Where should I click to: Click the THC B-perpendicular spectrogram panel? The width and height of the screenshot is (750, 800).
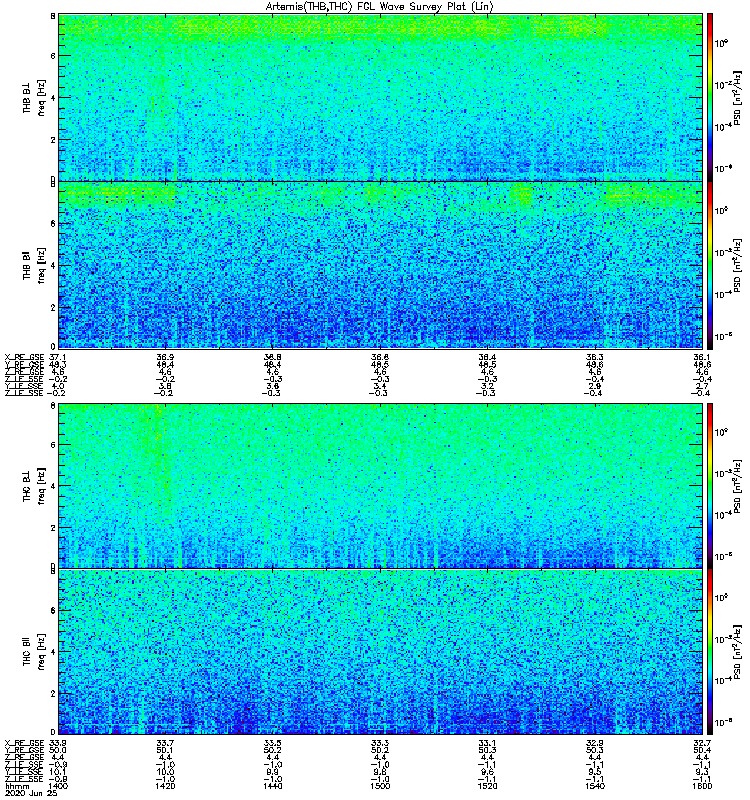[x=380, y=486]
